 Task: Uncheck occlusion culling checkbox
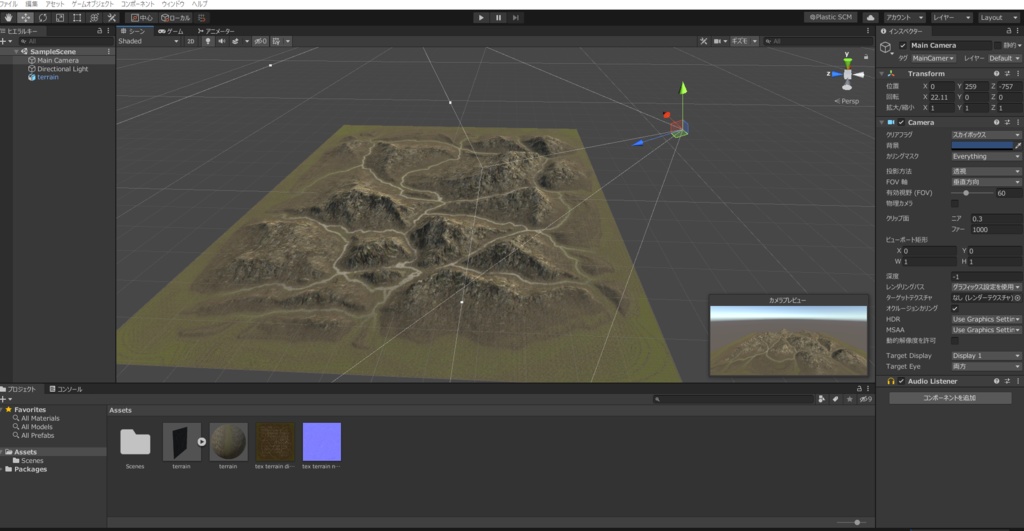coord(955,308)
